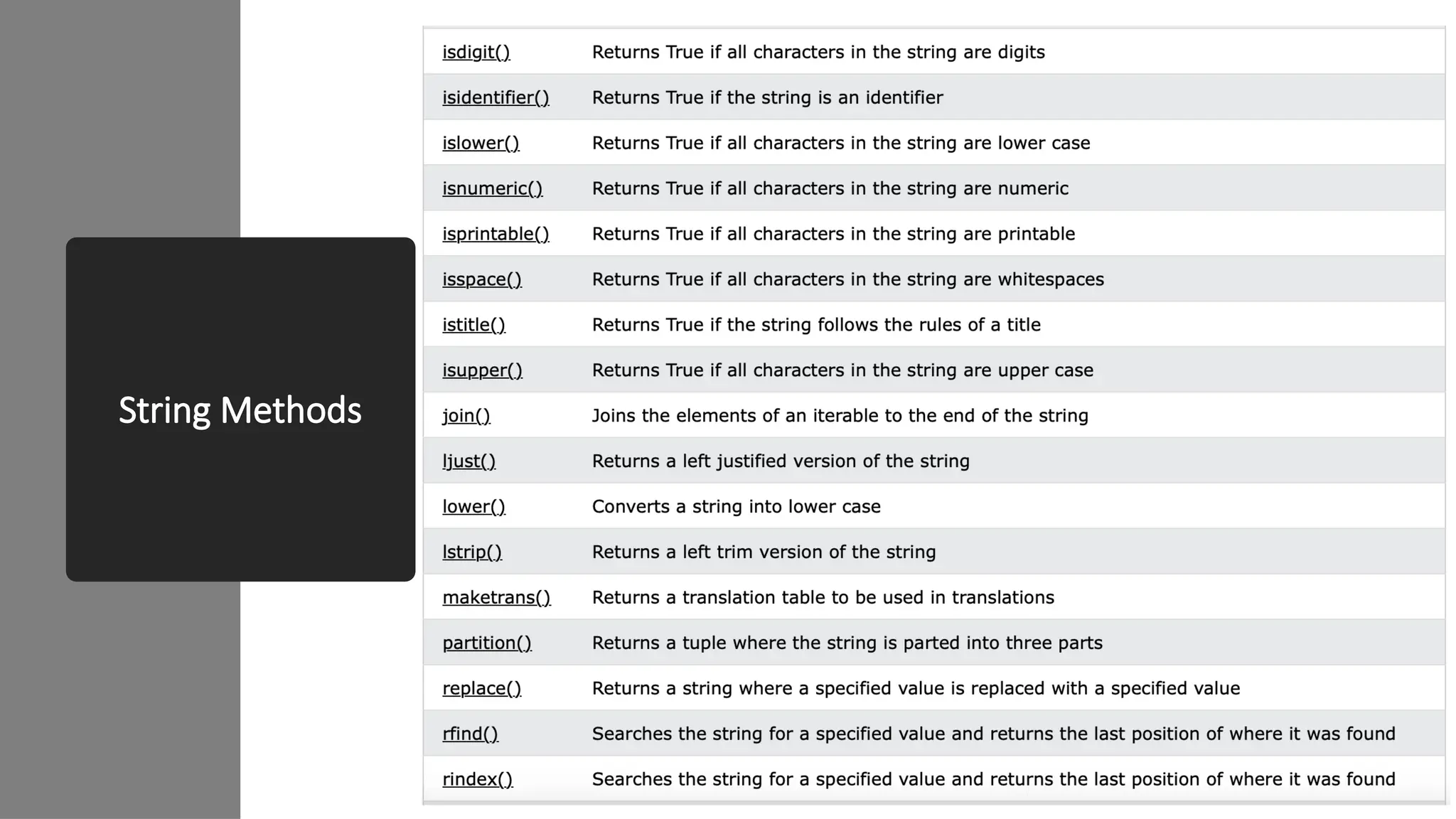1456x819 pixels.
Task: Click the rfind() row description text
Action: (994, 734)
